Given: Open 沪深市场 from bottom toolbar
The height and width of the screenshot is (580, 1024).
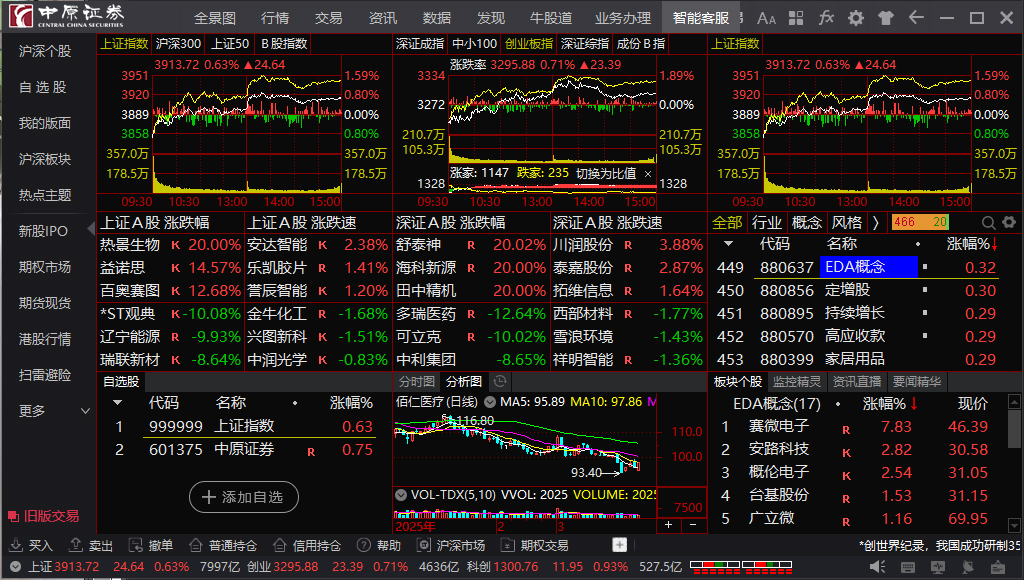Looking at the screenshot, I should (452, 545).
